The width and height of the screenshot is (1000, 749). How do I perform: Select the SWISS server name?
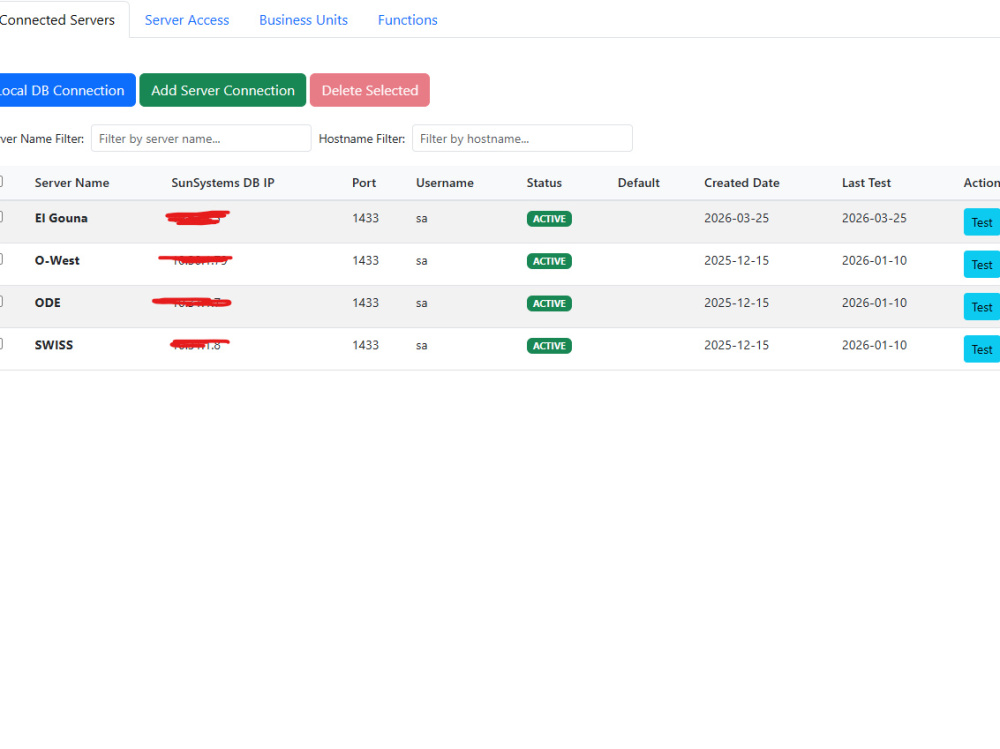click(54, 345)
